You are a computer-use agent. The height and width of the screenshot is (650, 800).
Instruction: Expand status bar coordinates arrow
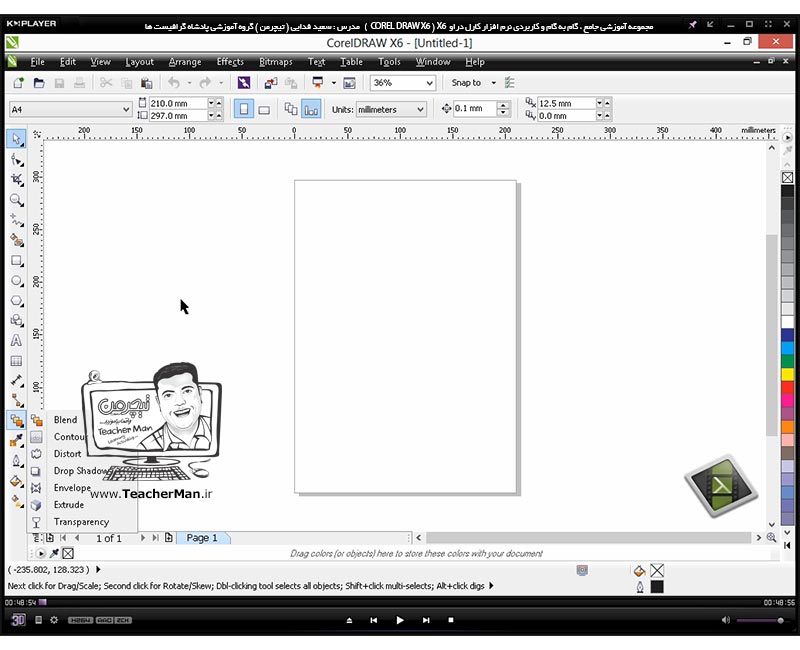click(98, 569)
